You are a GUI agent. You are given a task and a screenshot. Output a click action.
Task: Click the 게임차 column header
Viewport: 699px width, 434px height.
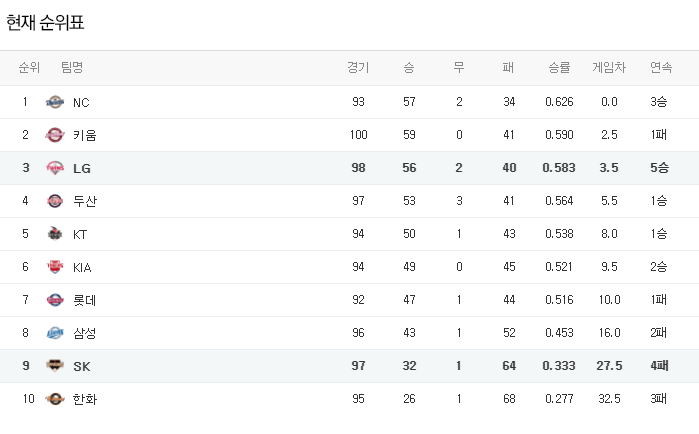[609, 68]
